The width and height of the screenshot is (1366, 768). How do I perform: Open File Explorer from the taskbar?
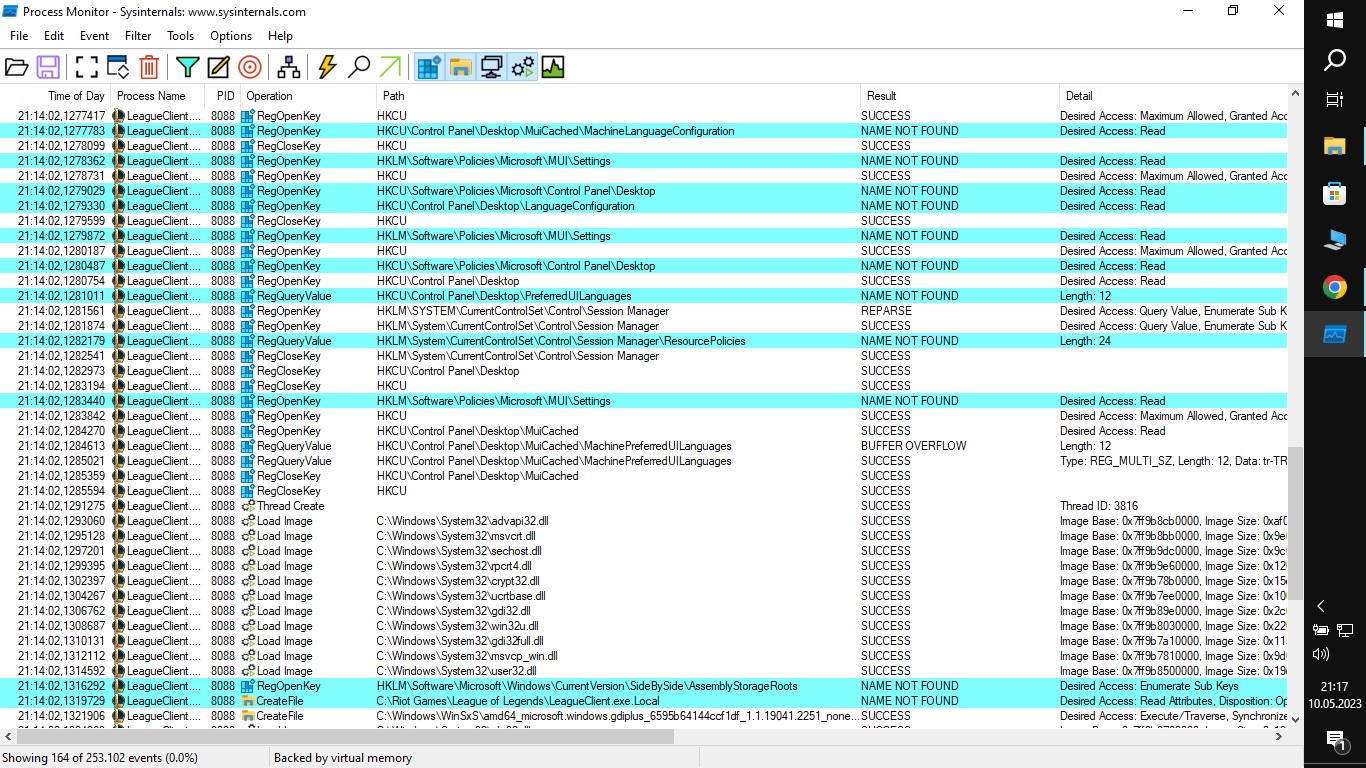coord(1335,146)
